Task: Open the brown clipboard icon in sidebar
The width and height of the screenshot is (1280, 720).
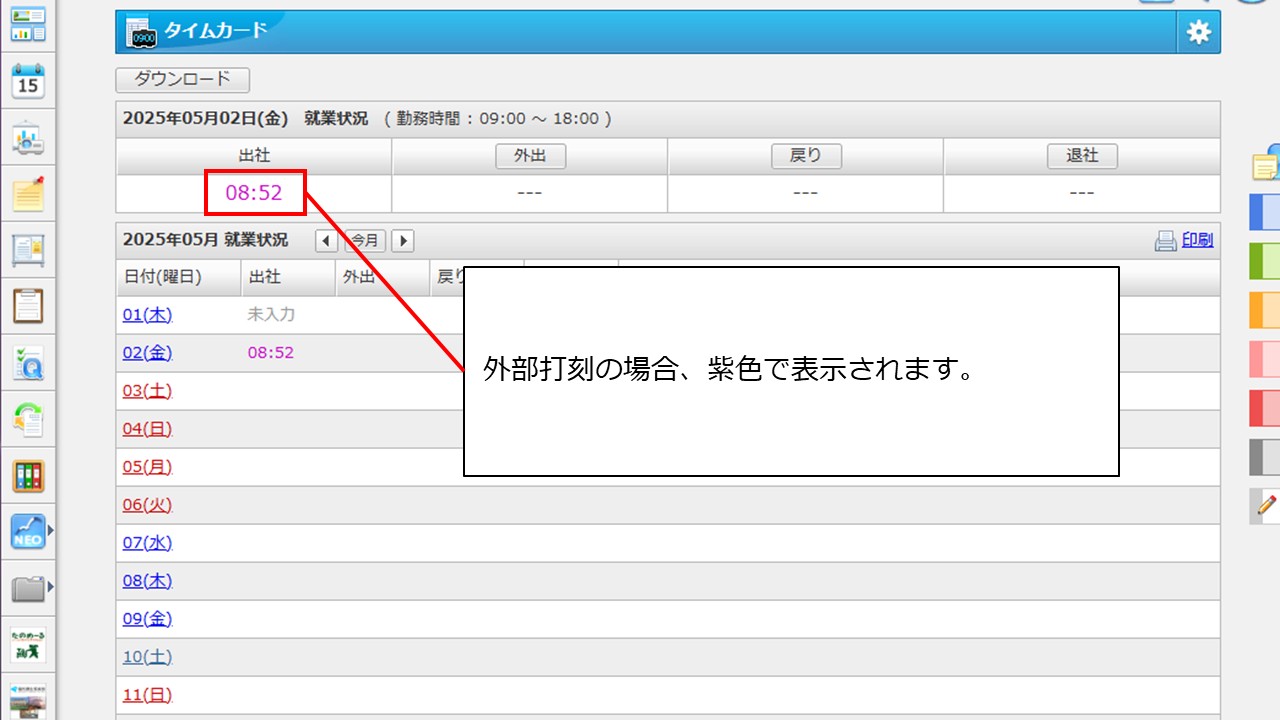Action: pos(28,306)
